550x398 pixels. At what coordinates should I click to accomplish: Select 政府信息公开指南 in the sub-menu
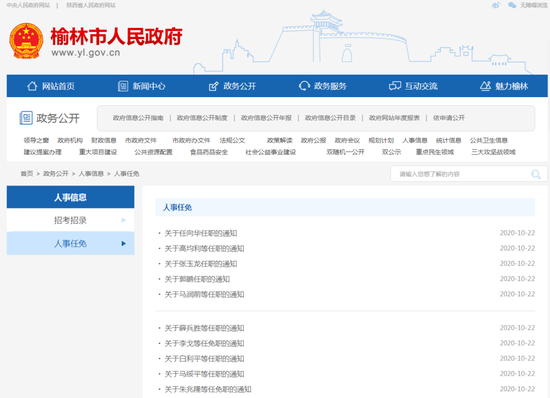138,118
